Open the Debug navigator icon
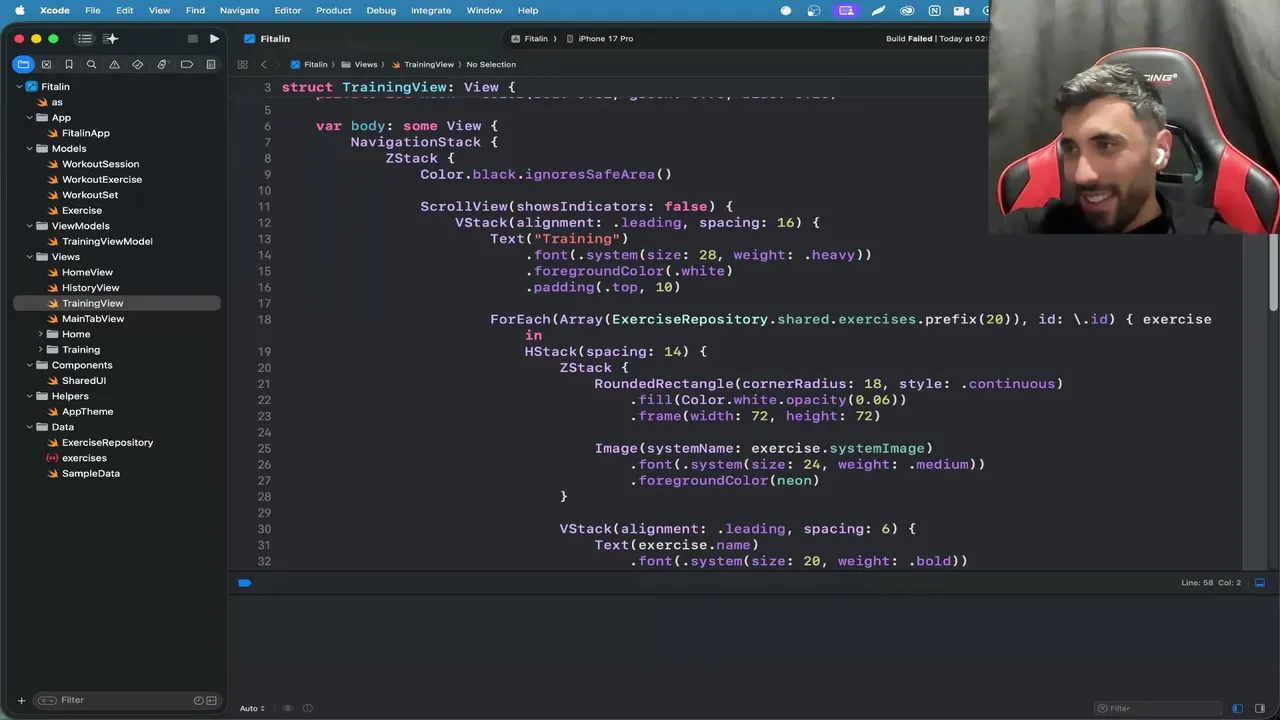The image size is (1280, 720). click(x=162, y=64)
